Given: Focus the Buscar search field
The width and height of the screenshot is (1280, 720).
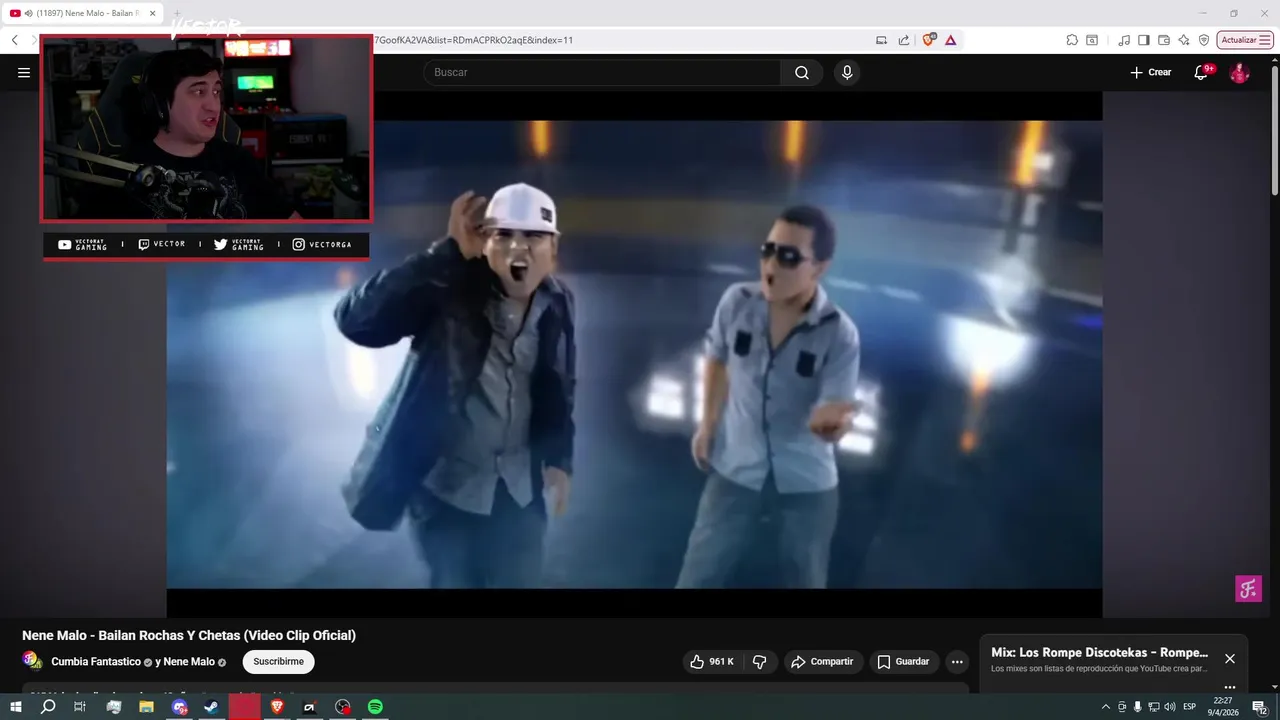Looking at the screenshot, I should pyautogui.click(x=602, y=72).
